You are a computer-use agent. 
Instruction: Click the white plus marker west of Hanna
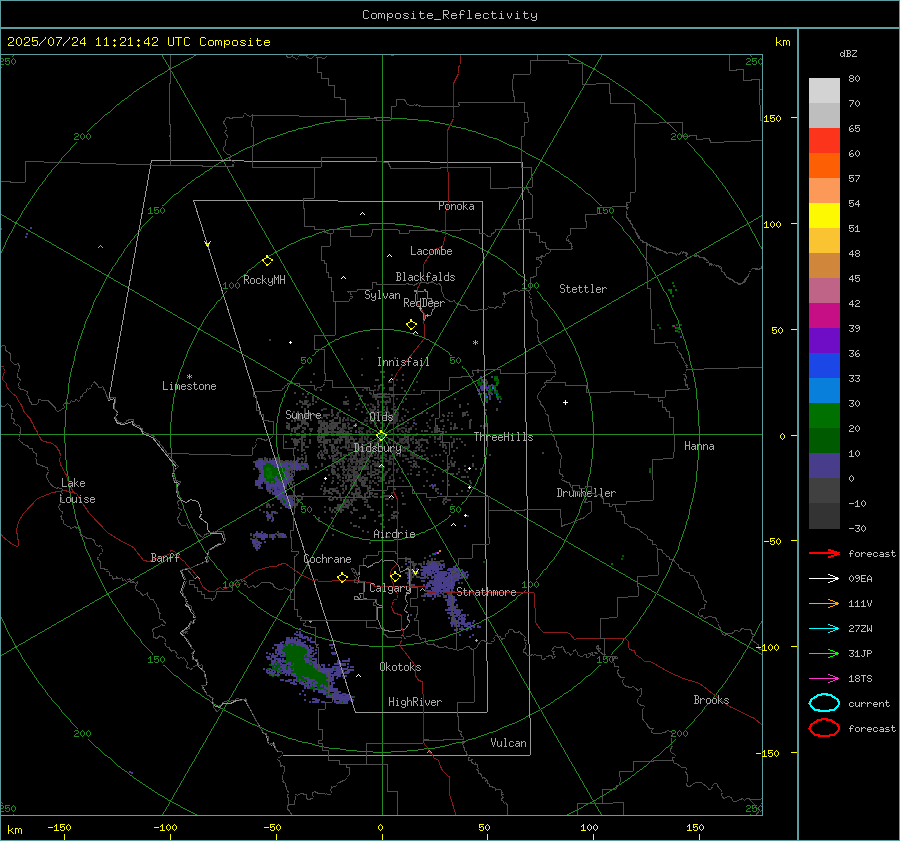(565, 402)
